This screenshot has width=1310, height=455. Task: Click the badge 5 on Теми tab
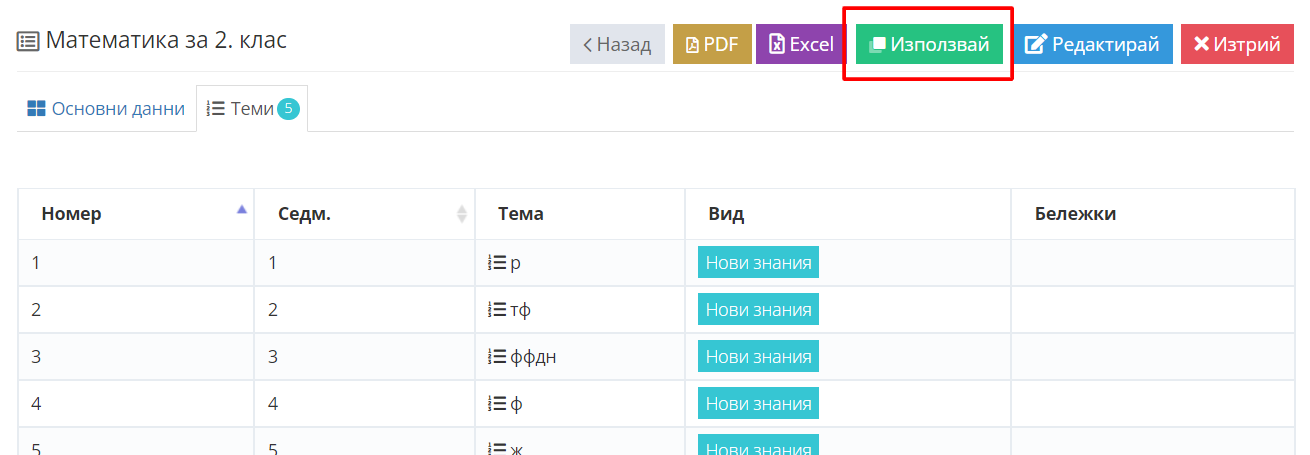288,109
